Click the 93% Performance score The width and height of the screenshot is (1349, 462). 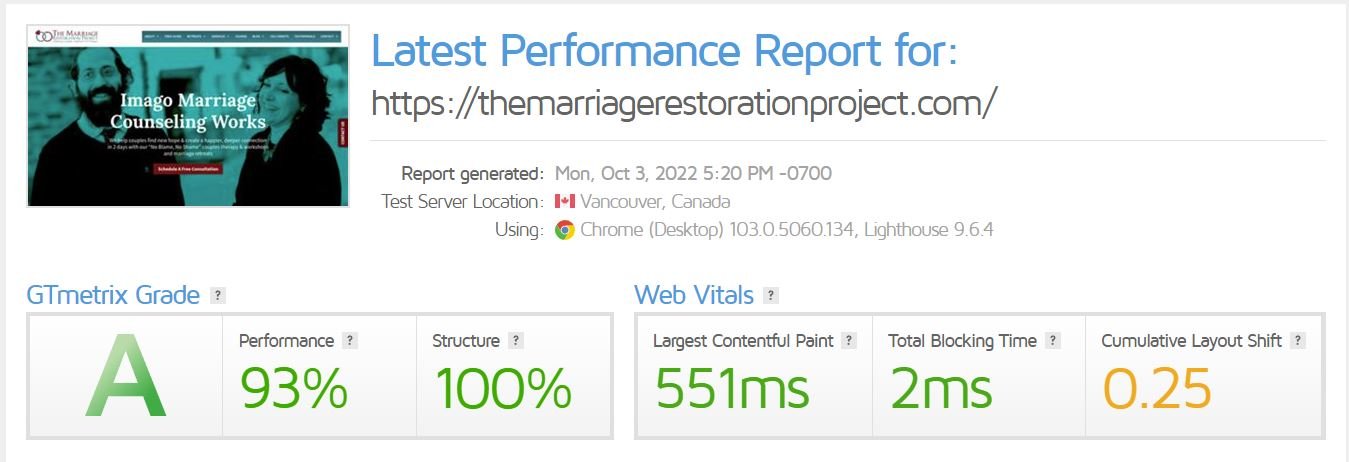[293, 388]
